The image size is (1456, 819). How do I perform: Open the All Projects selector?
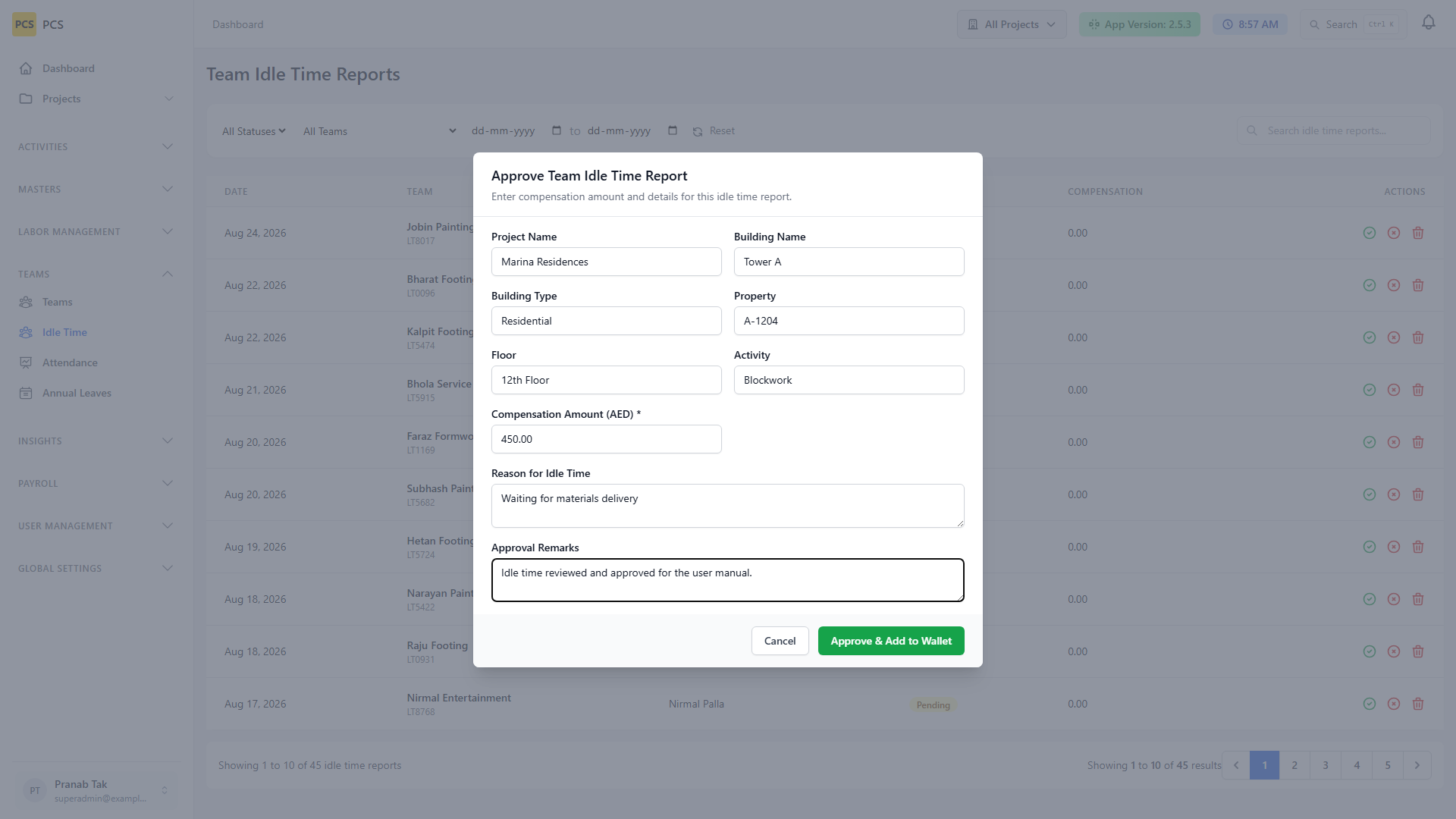(x=1012, y=24)
